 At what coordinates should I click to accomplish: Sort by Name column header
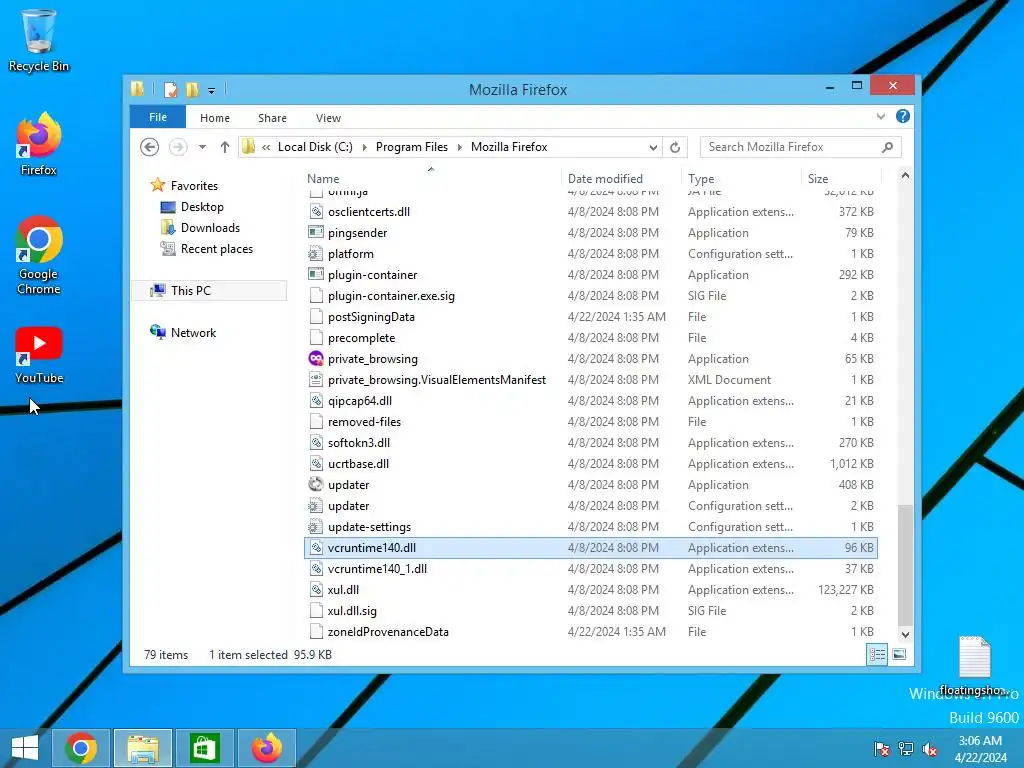coord(432,178)
